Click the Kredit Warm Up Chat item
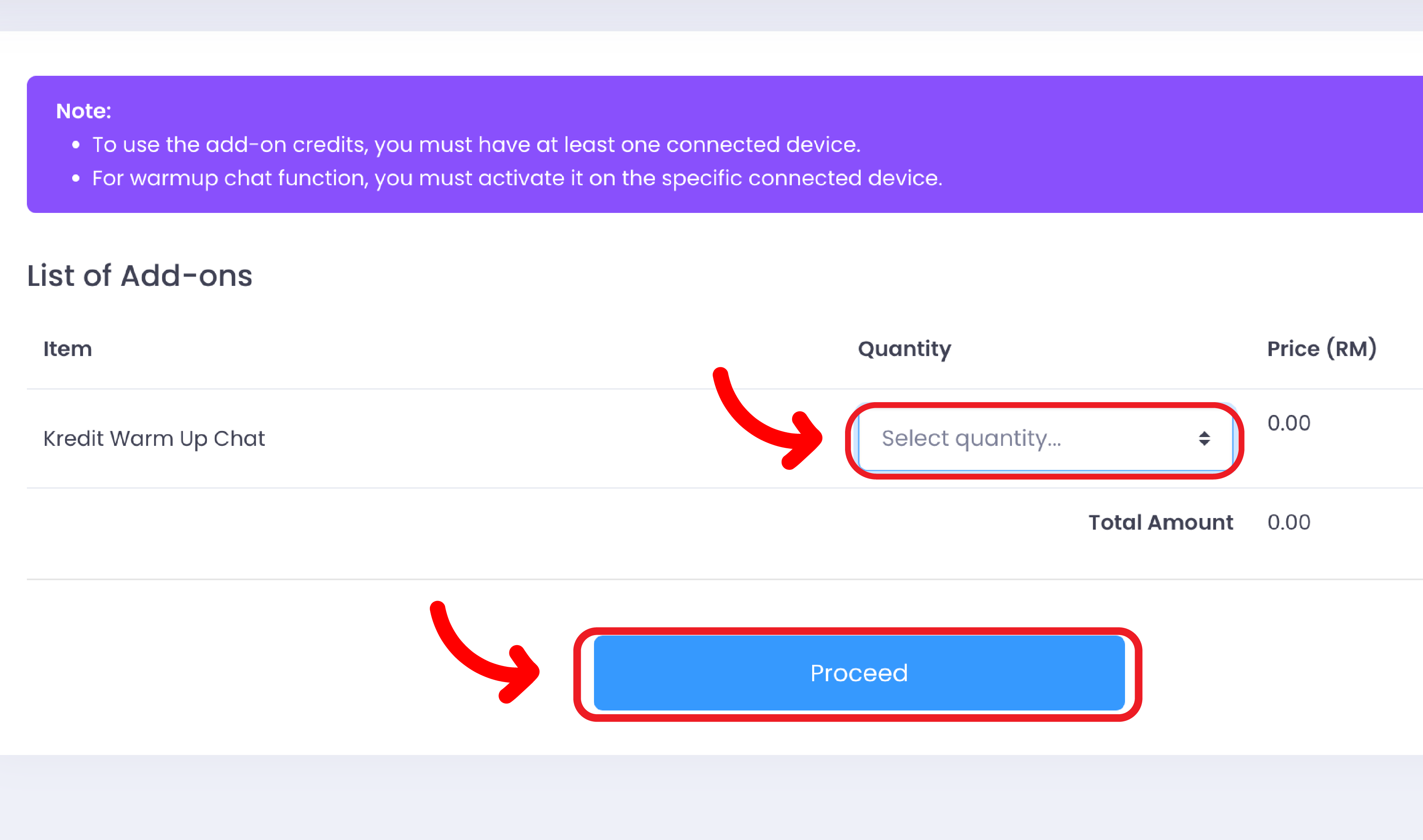 pos(154,439)
